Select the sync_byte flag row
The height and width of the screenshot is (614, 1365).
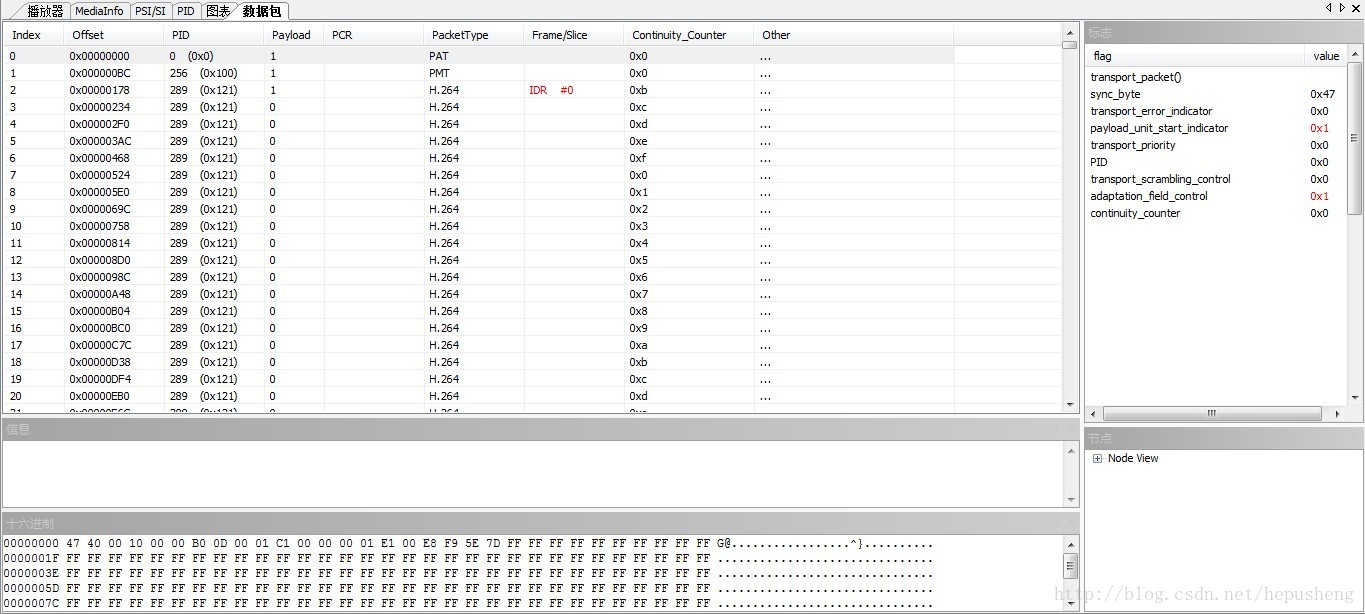[1215, 94]
